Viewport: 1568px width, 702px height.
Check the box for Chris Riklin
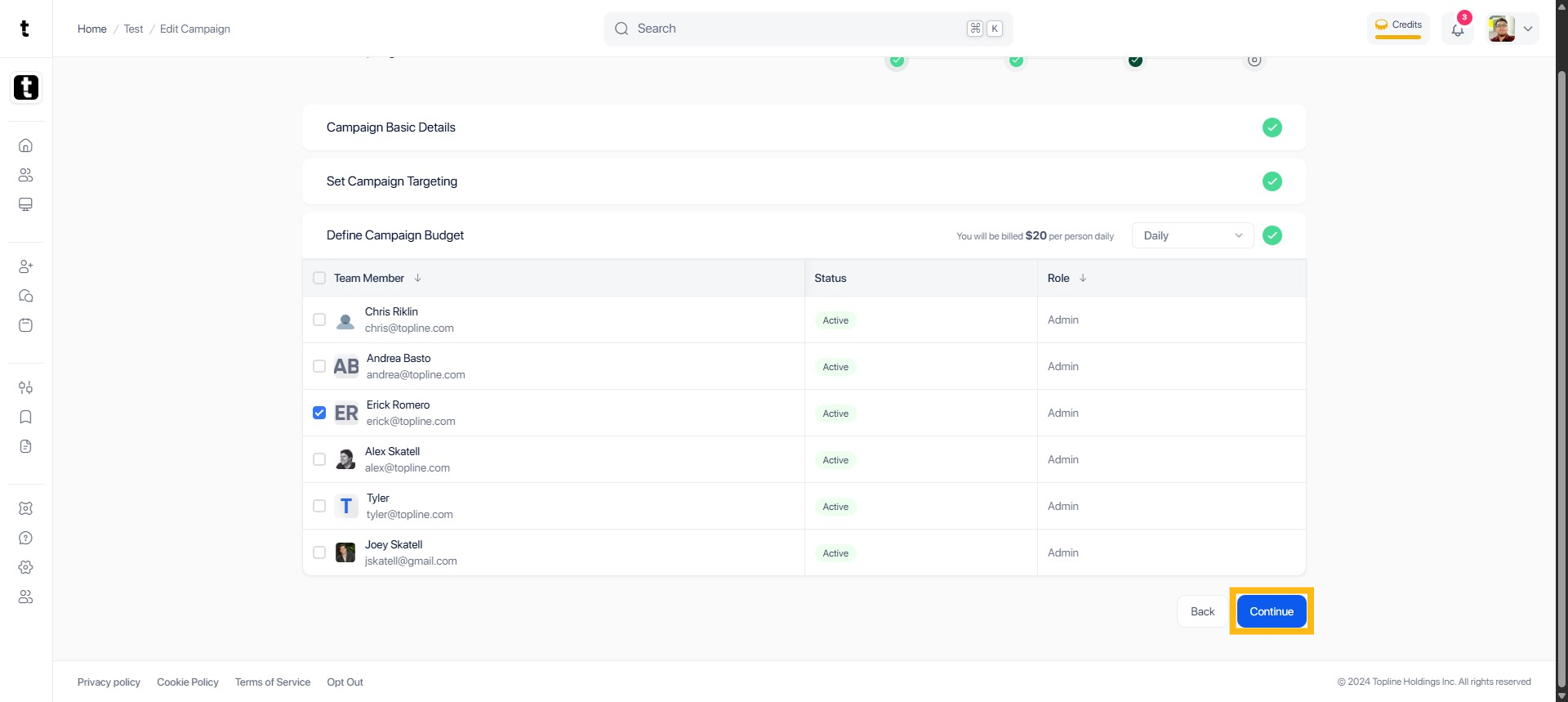[x=319, y=320]
